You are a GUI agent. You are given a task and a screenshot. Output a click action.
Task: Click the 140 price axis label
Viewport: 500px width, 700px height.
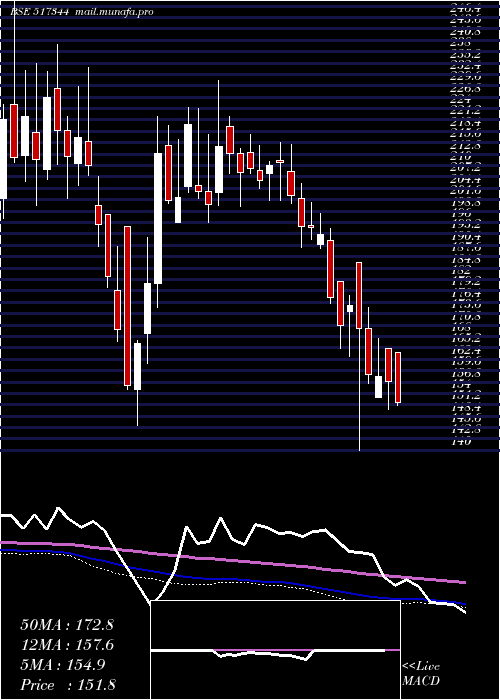click(460, 442)
